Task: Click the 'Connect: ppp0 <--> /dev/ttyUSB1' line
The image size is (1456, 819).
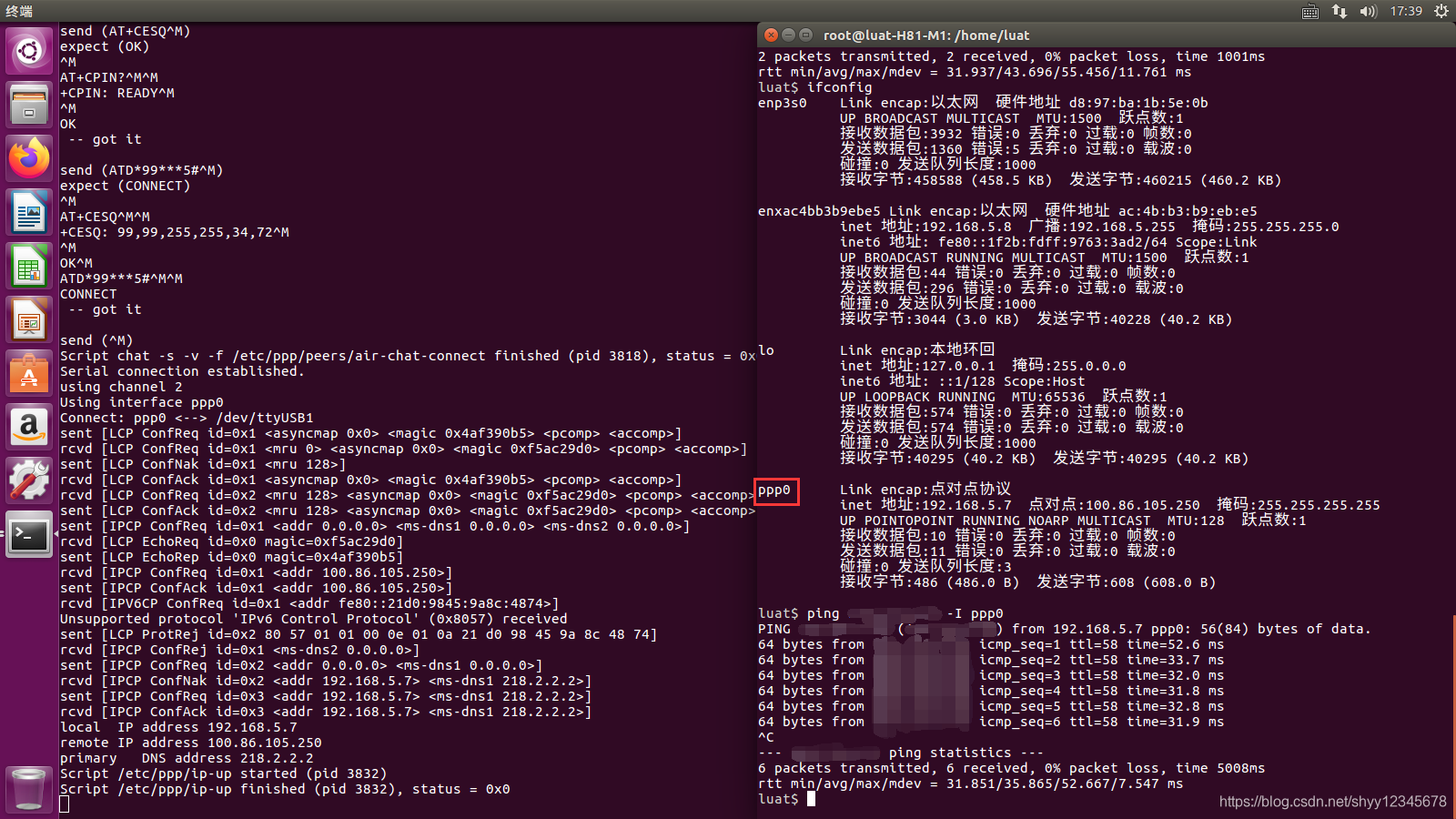Action: (187, 418)
